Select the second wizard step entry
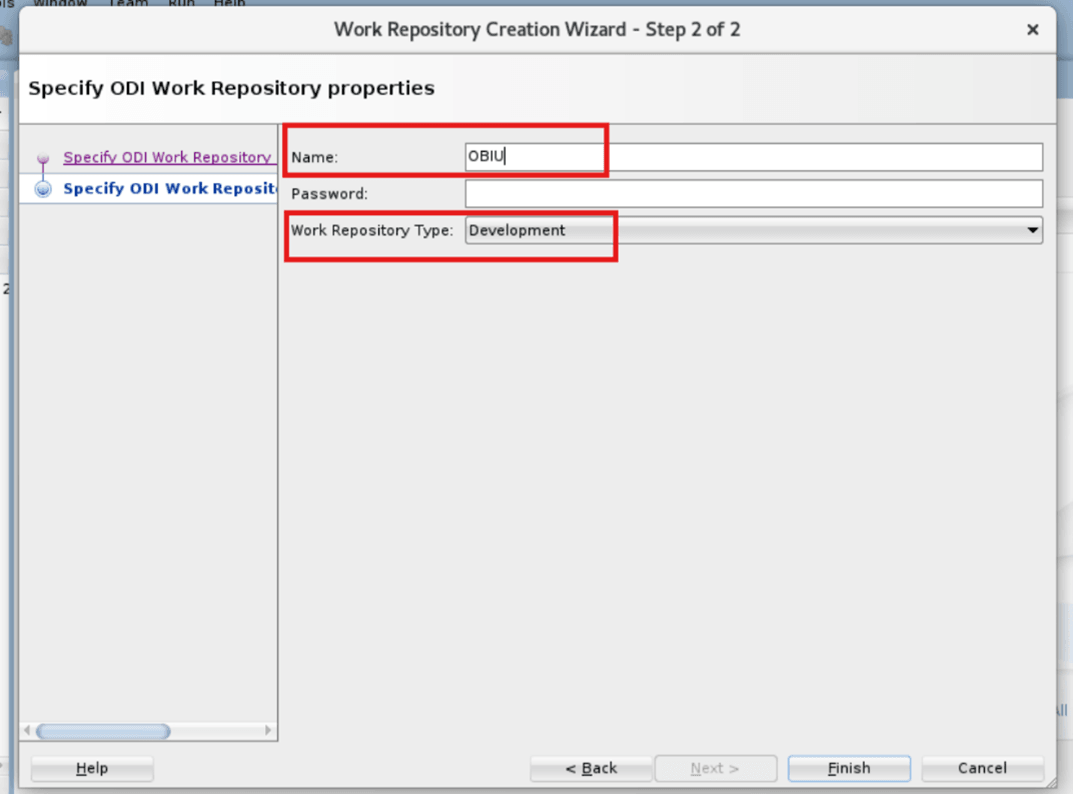Screen dimensions: 1073x794 pyautogui.click(x=168, y=188)
